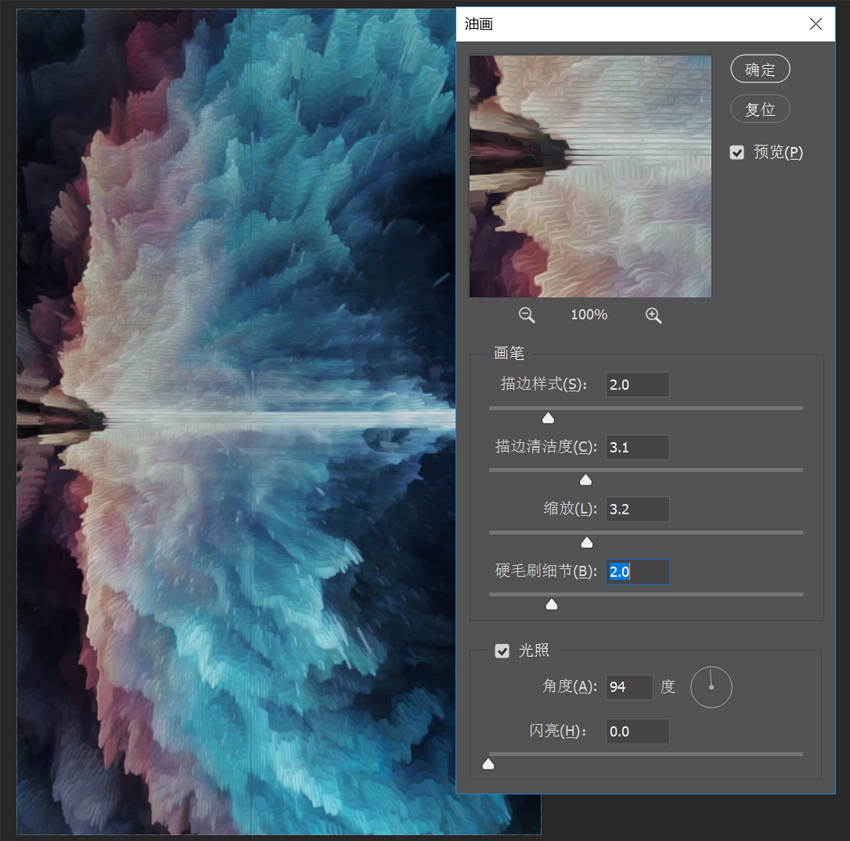The height and width of the screenshot is (841, 850).
Task: Zoom in the oil paint preview
Action: pyautogui.click(x=653, y=316)
